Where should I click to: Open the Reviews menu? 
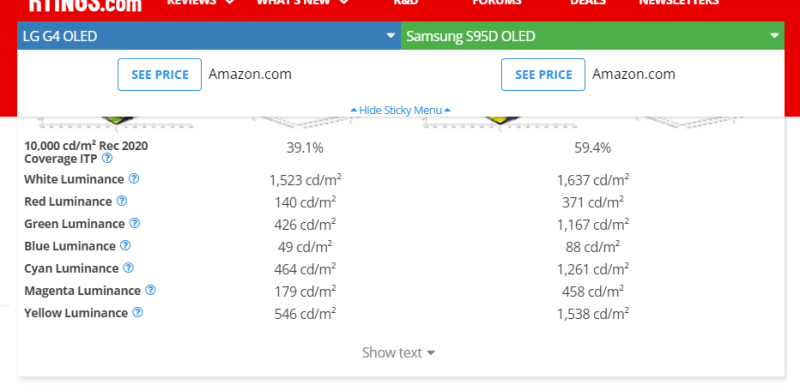[x=201, y=2]
